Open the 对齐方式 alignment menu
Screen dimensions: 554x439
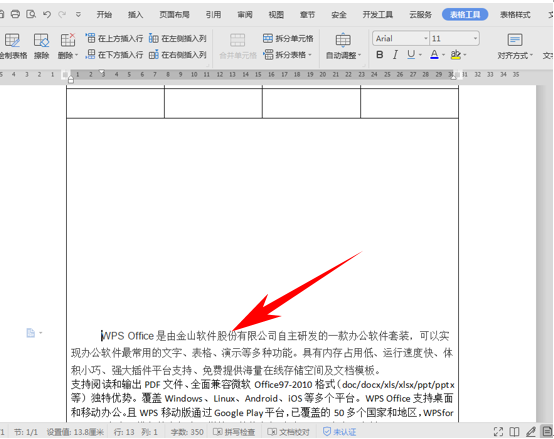(515, 46)
